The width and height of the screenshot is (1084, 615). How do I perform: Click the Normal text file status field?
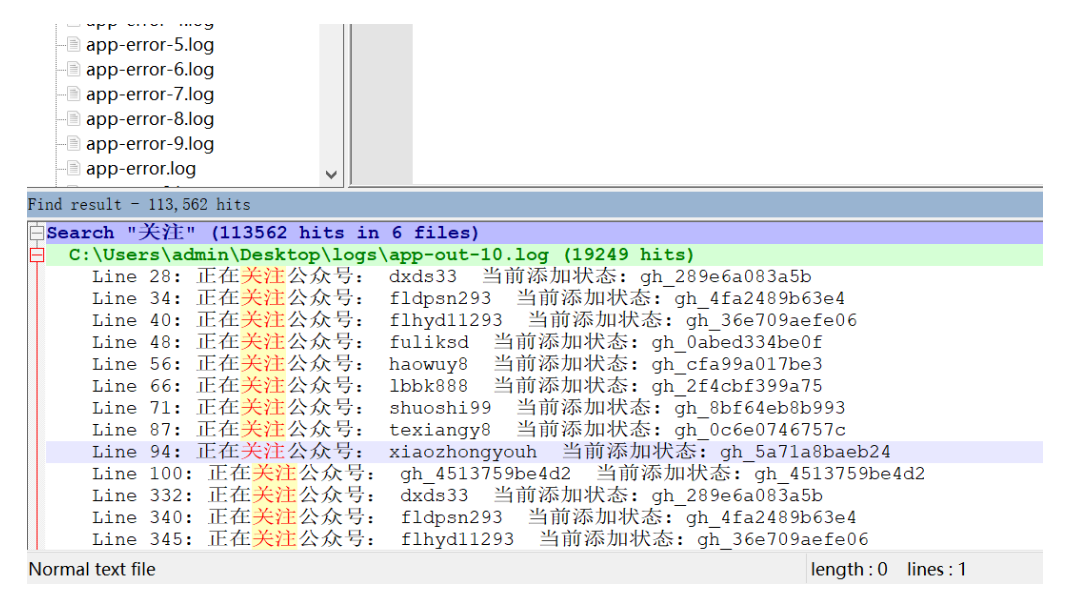(x=92, y=570)
